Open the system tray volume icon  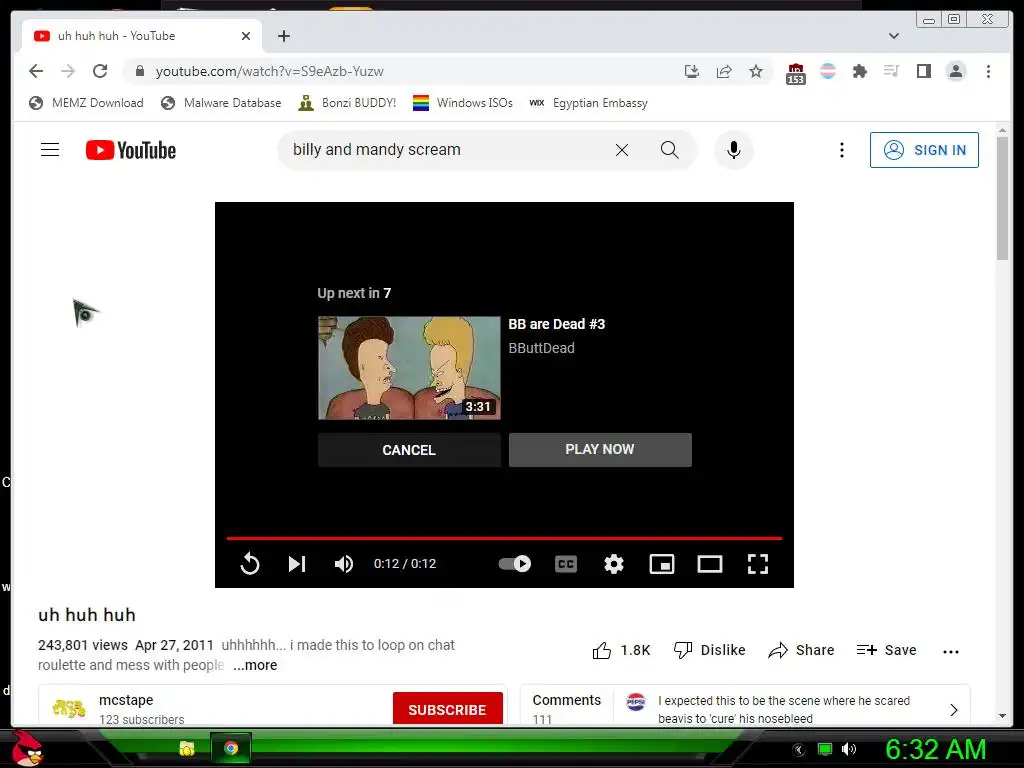click(x=848, y=749)
